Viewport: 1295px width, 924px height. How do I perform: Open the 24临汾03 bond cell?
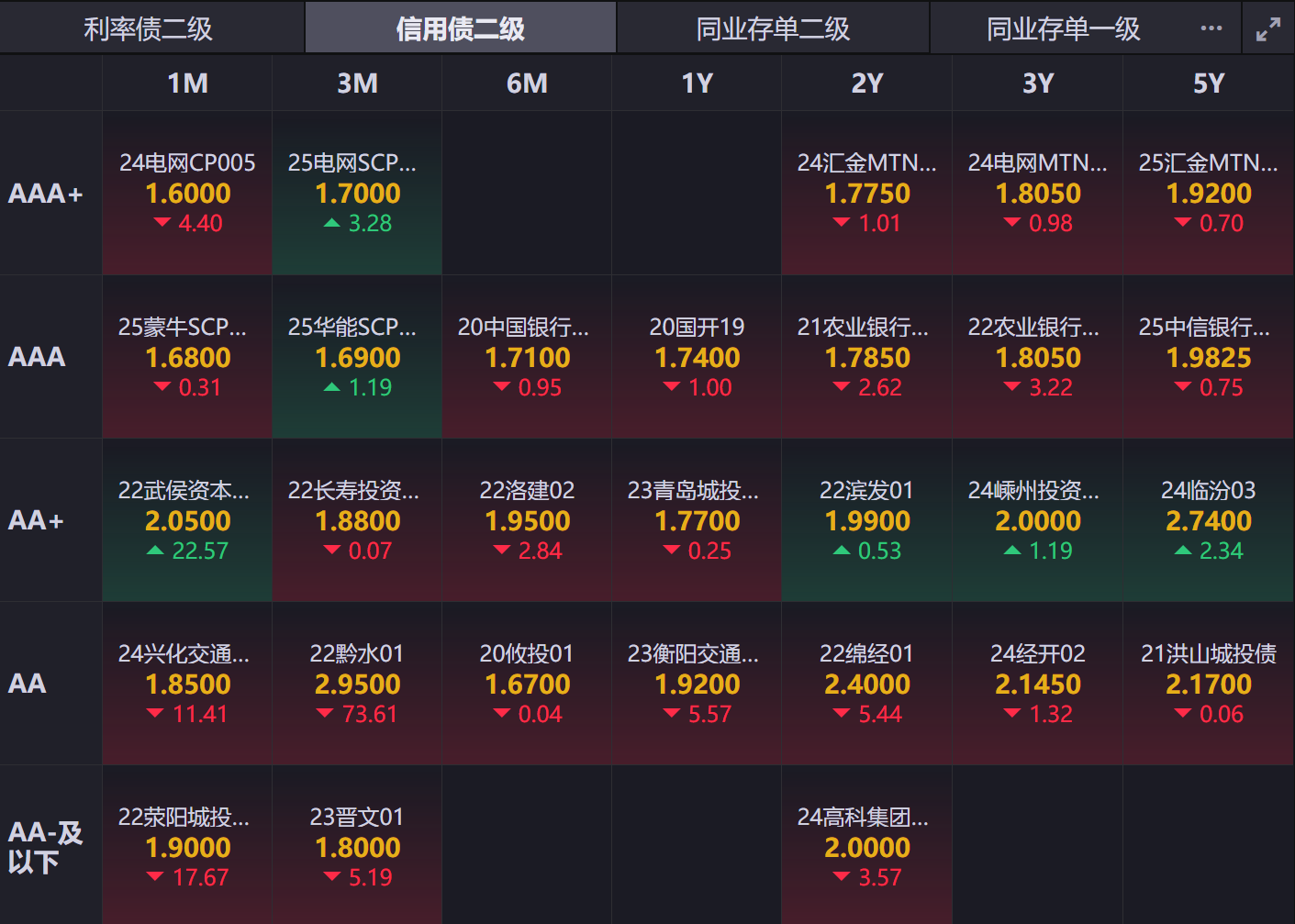(x=1209, y=520)
